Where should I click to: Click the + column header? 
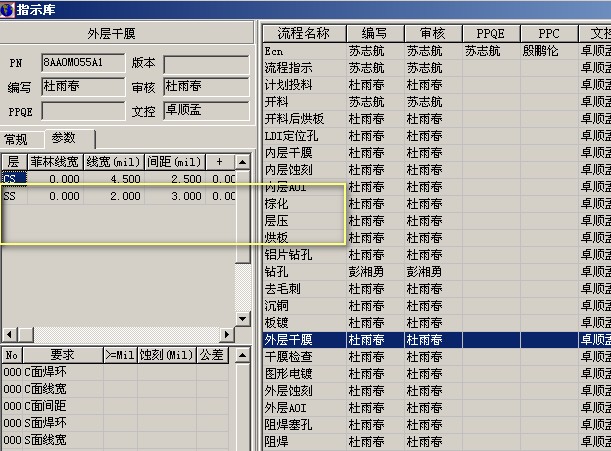[x=220, y=162]
